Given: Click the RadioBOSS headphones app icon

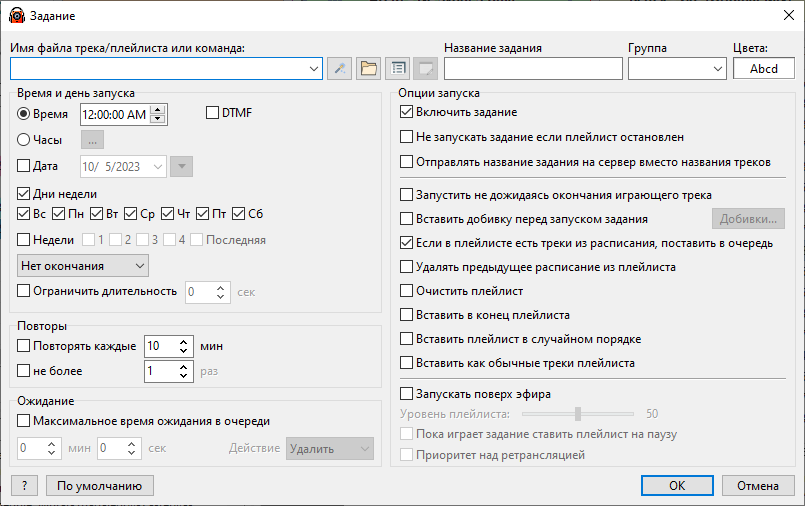Looking at the screenshot, I should tap(17, 16).
